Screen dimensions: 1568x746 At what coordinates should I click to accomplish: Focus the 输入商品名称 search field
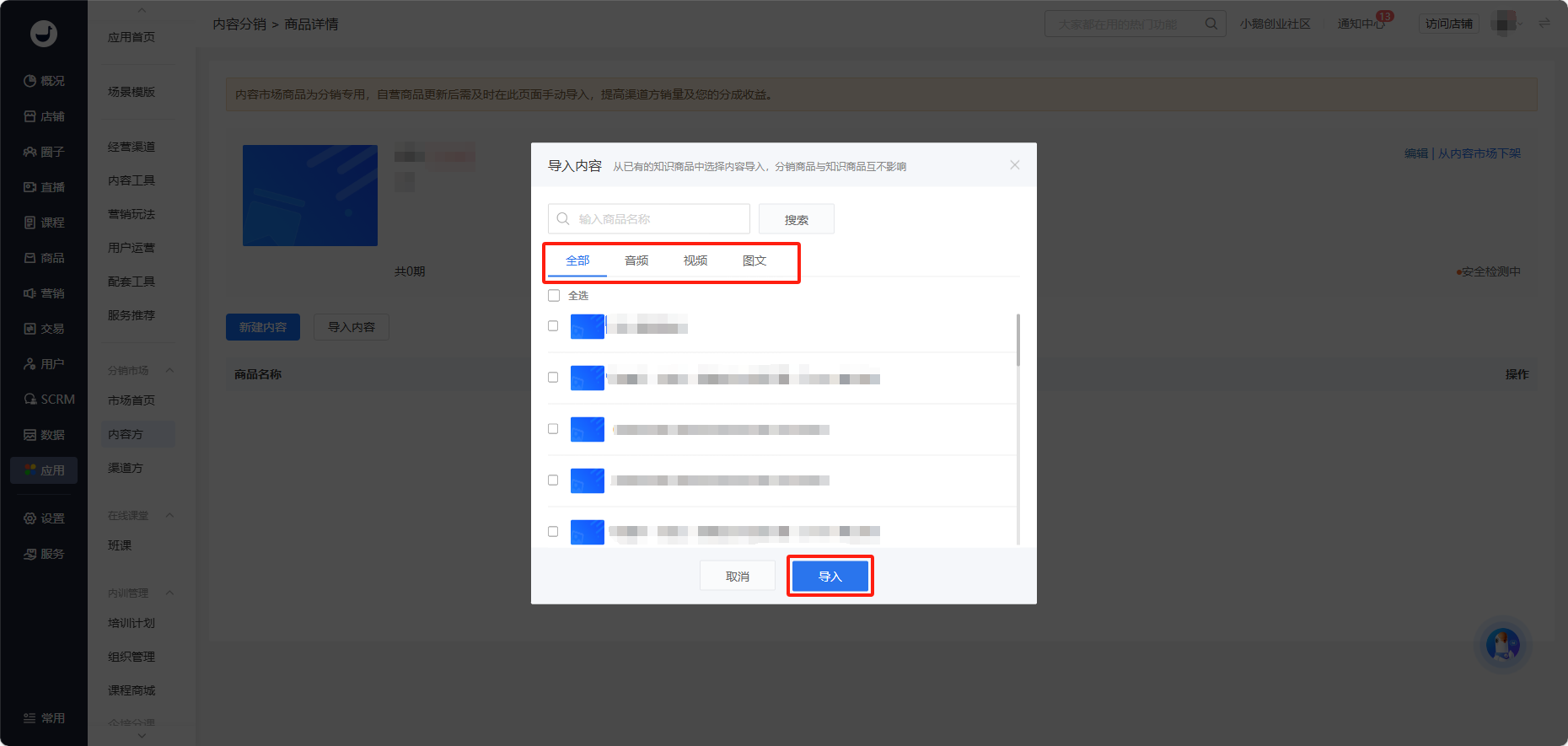[x=649, y=219]
